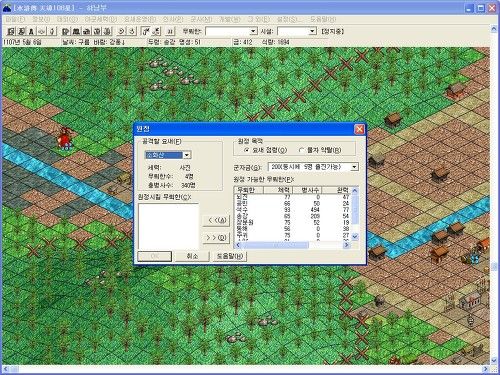
Task: Click the list's vertical scrollbar down arrow
Action: (x=355, y=237)
